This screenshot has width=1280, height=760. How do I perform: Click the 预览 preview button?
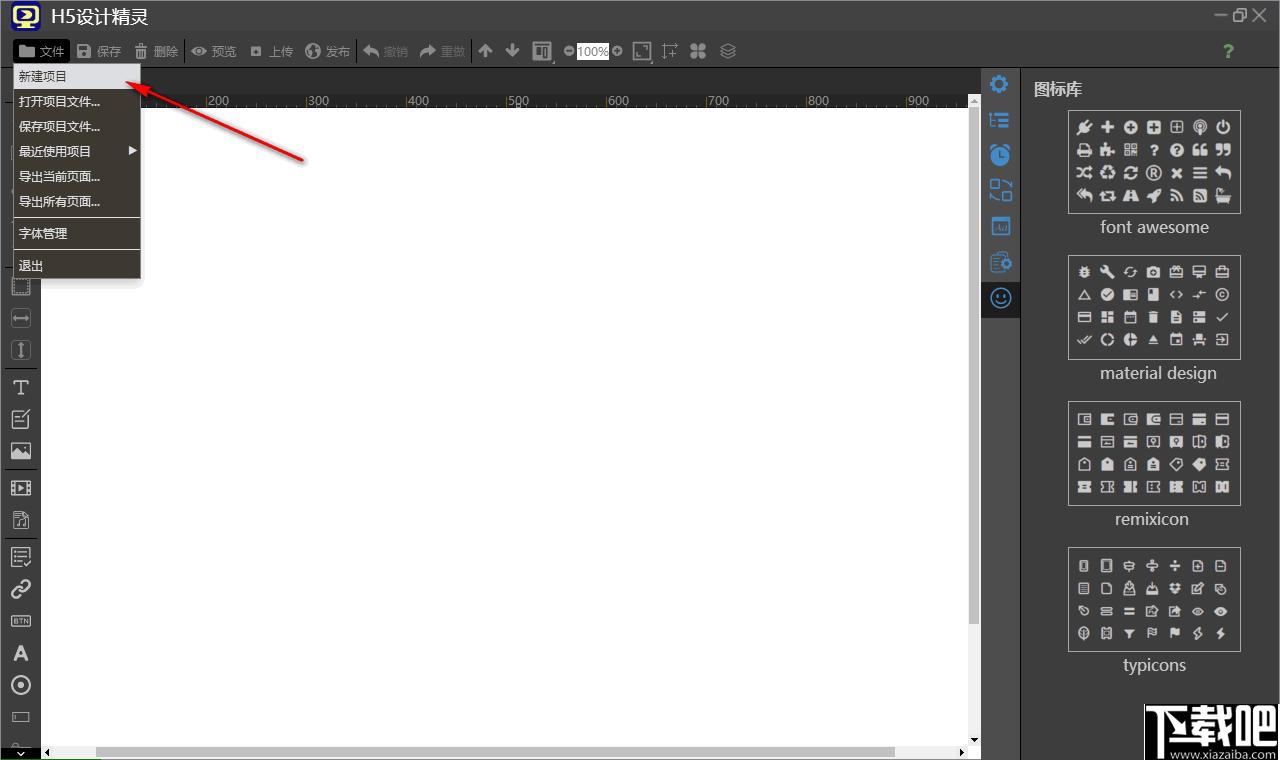click(213, 51)
